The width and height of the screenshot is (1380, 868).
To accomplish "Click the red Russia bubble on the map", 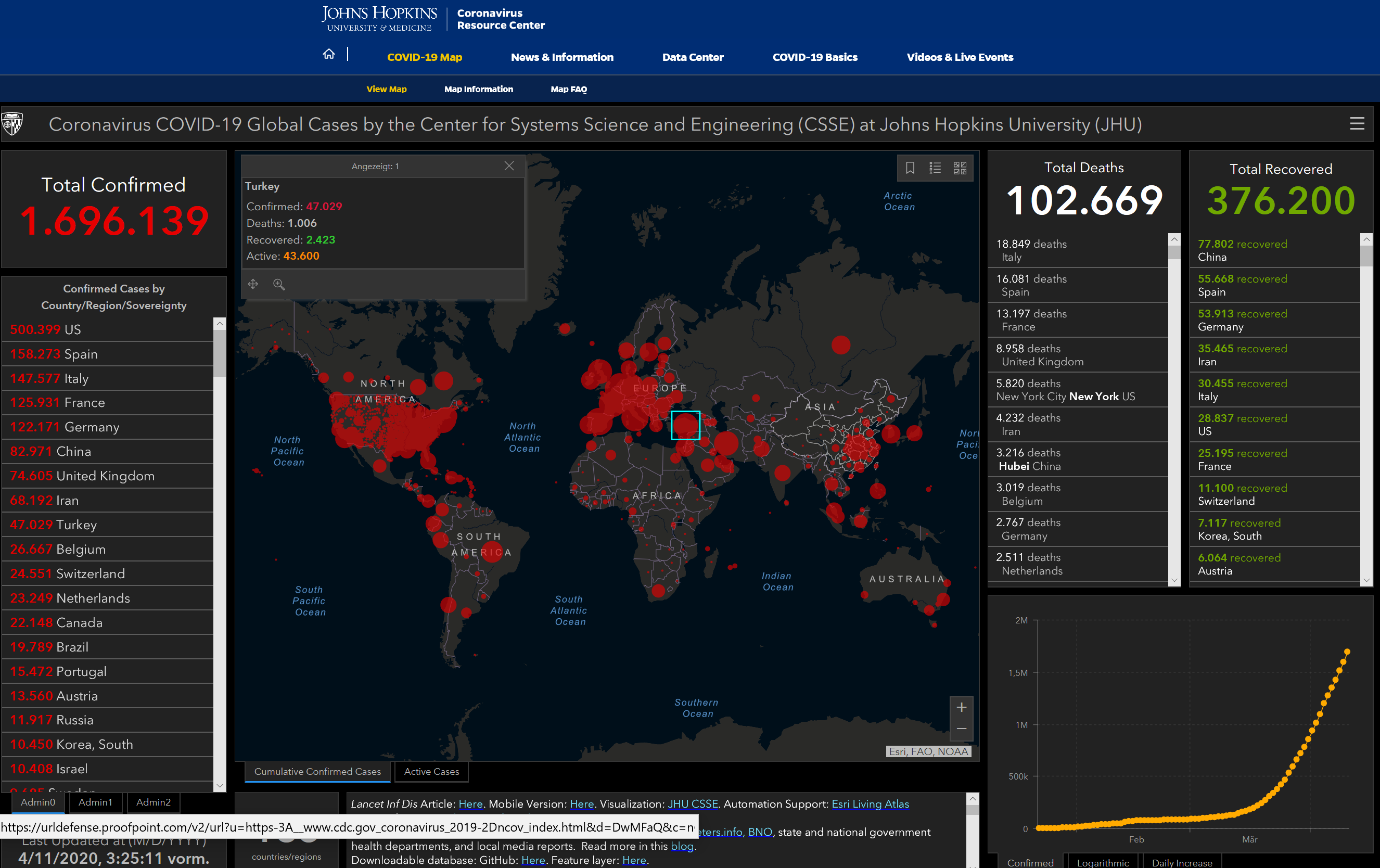I will (841, 345).
